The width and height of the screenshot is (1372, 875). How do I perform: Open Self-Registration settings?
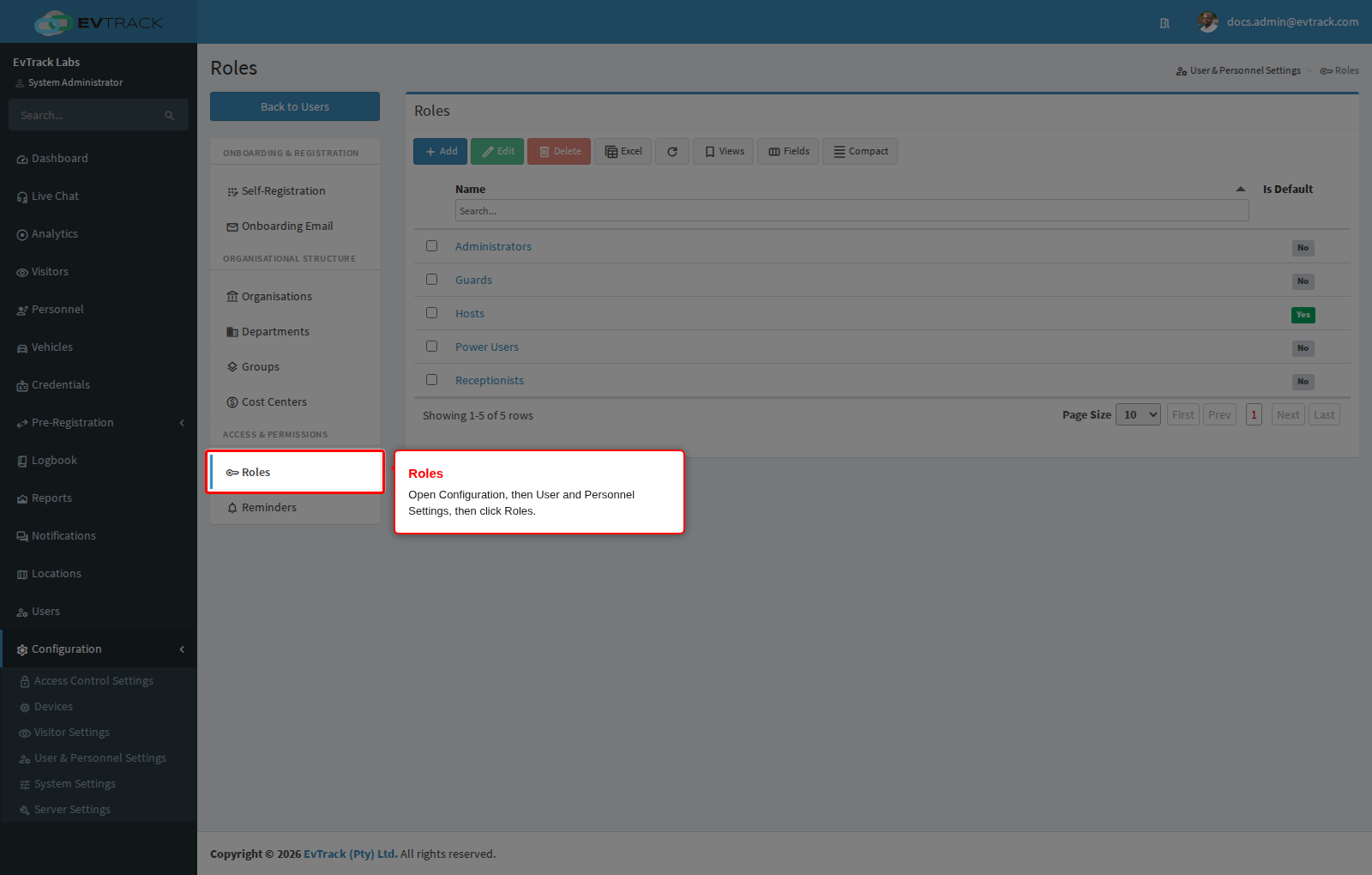(295, 191)
